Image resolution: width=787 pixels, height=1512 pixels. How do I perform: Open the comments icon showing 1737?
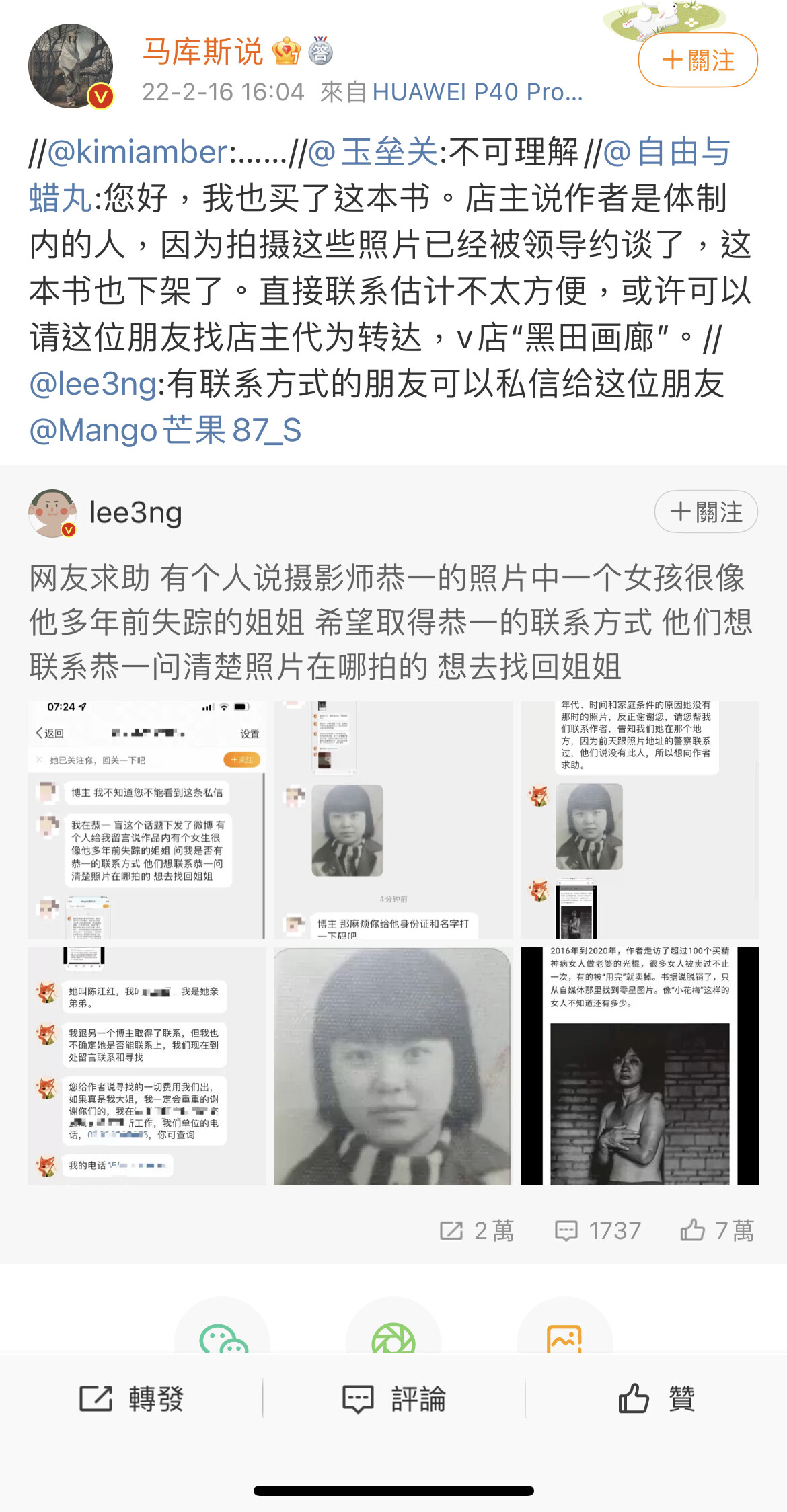pyautogui.click(x=566, y=1231)
